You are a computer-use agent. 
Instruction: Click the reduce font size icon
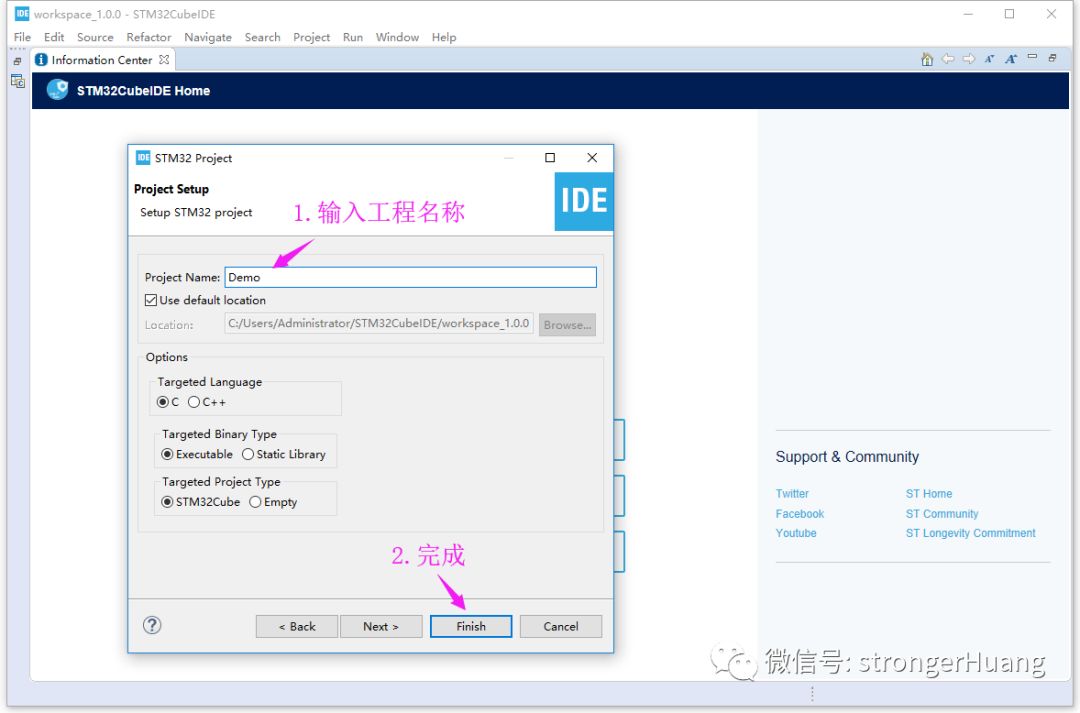click(x=990, y=59)
